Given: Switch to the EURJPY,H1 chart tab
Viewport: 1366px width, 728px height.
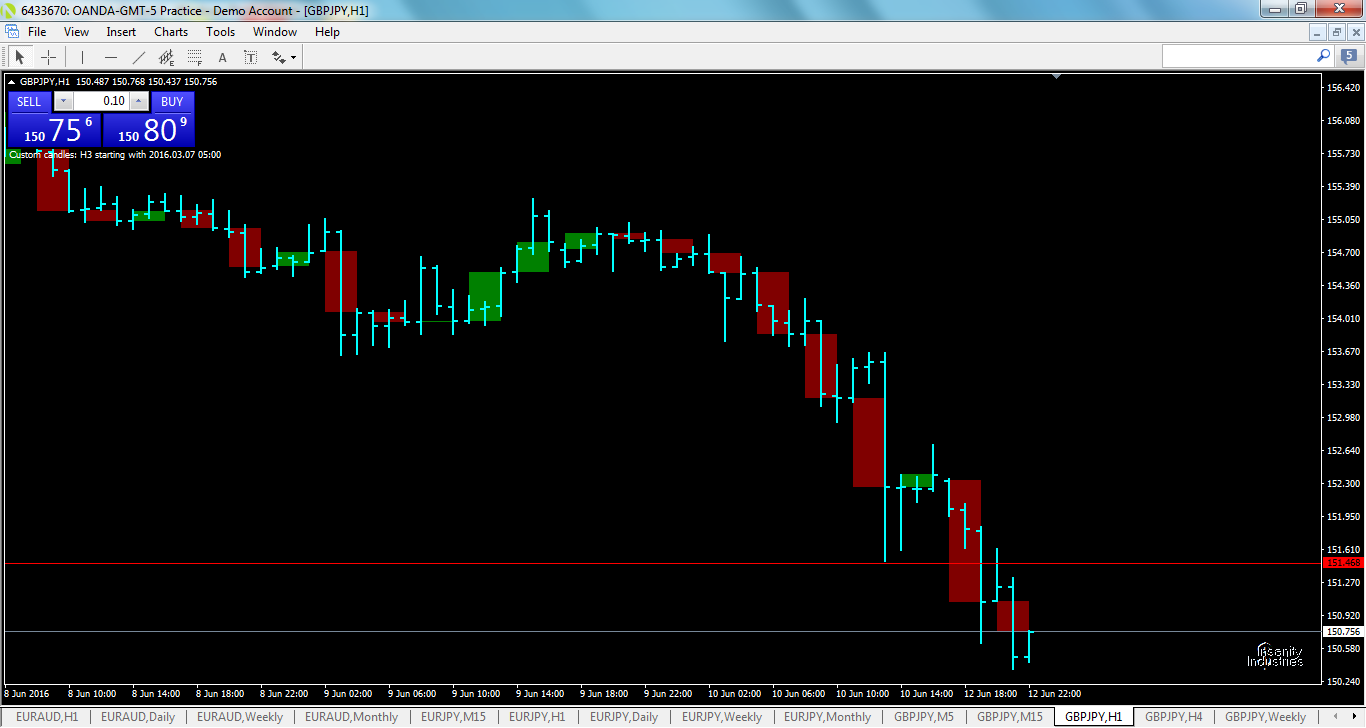Looking at the screenshot, I should tap(537, 717).
